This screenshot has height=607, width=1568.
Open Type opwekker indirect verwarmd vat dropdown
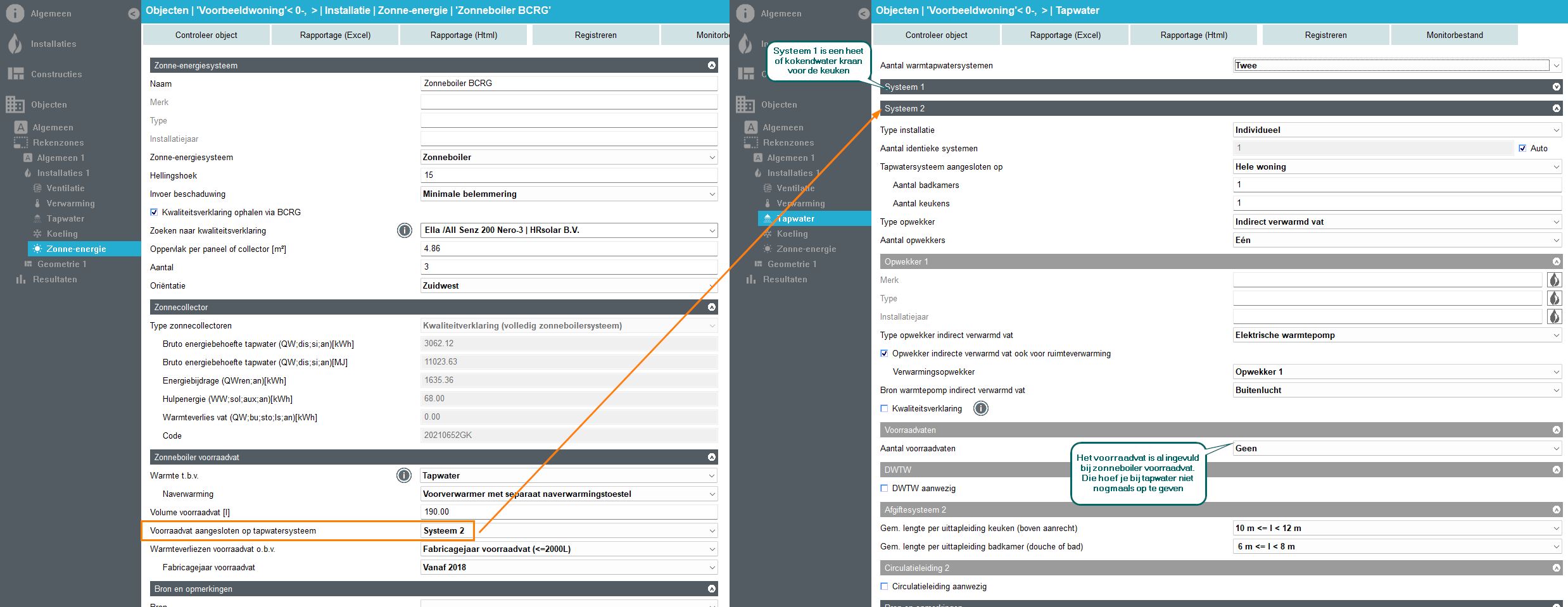1396,335
